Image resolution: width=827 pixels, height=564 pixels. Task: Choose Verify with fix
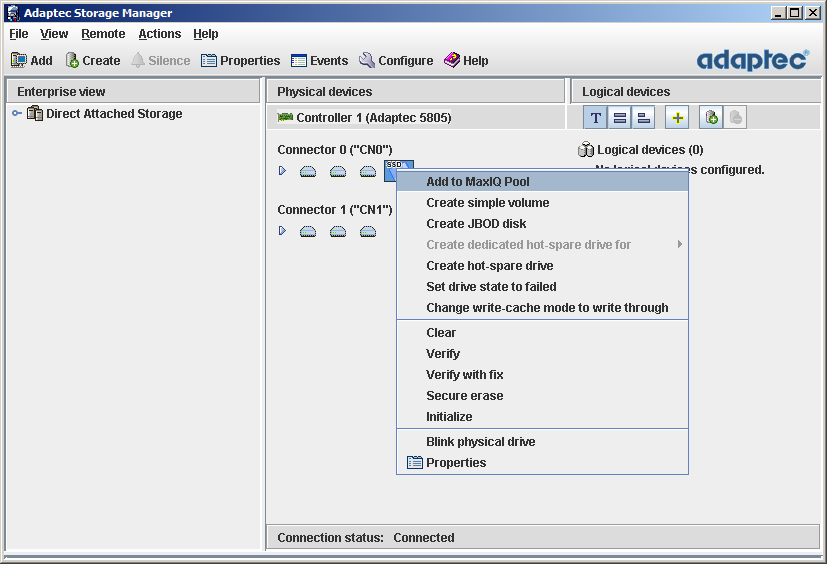[x=542, y=375]
